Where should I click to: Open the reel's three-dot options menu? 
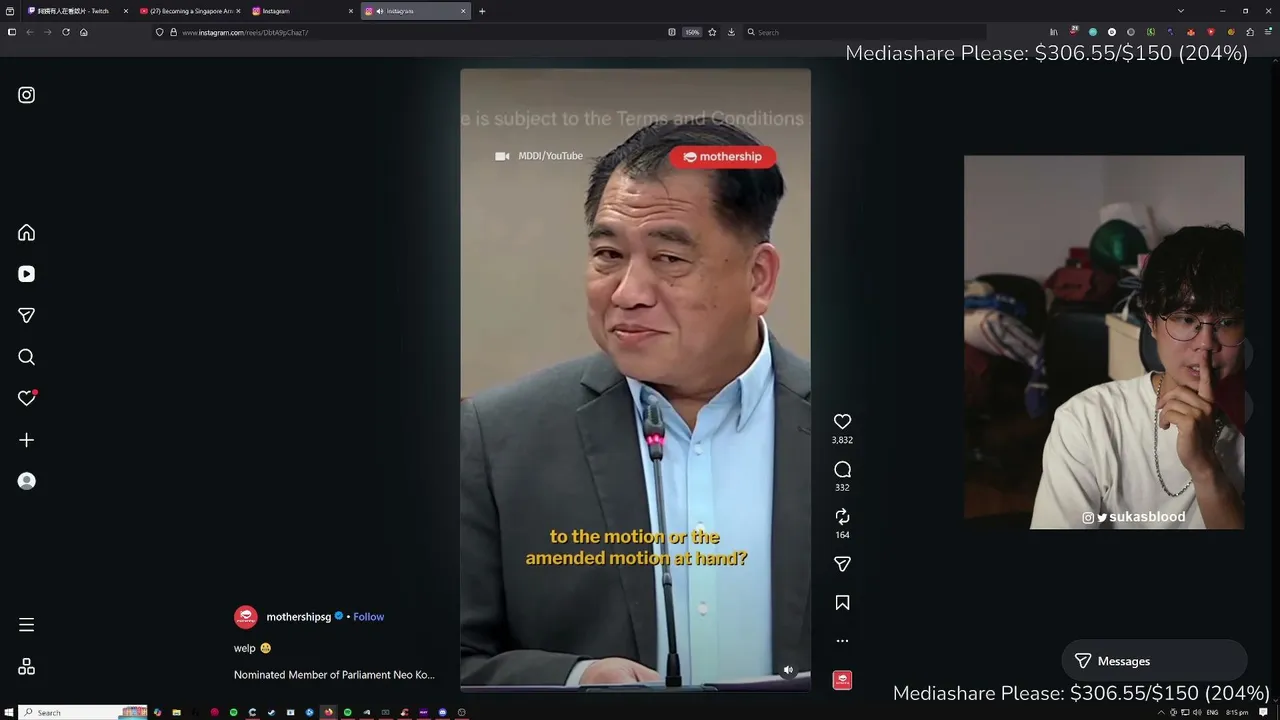842,641
